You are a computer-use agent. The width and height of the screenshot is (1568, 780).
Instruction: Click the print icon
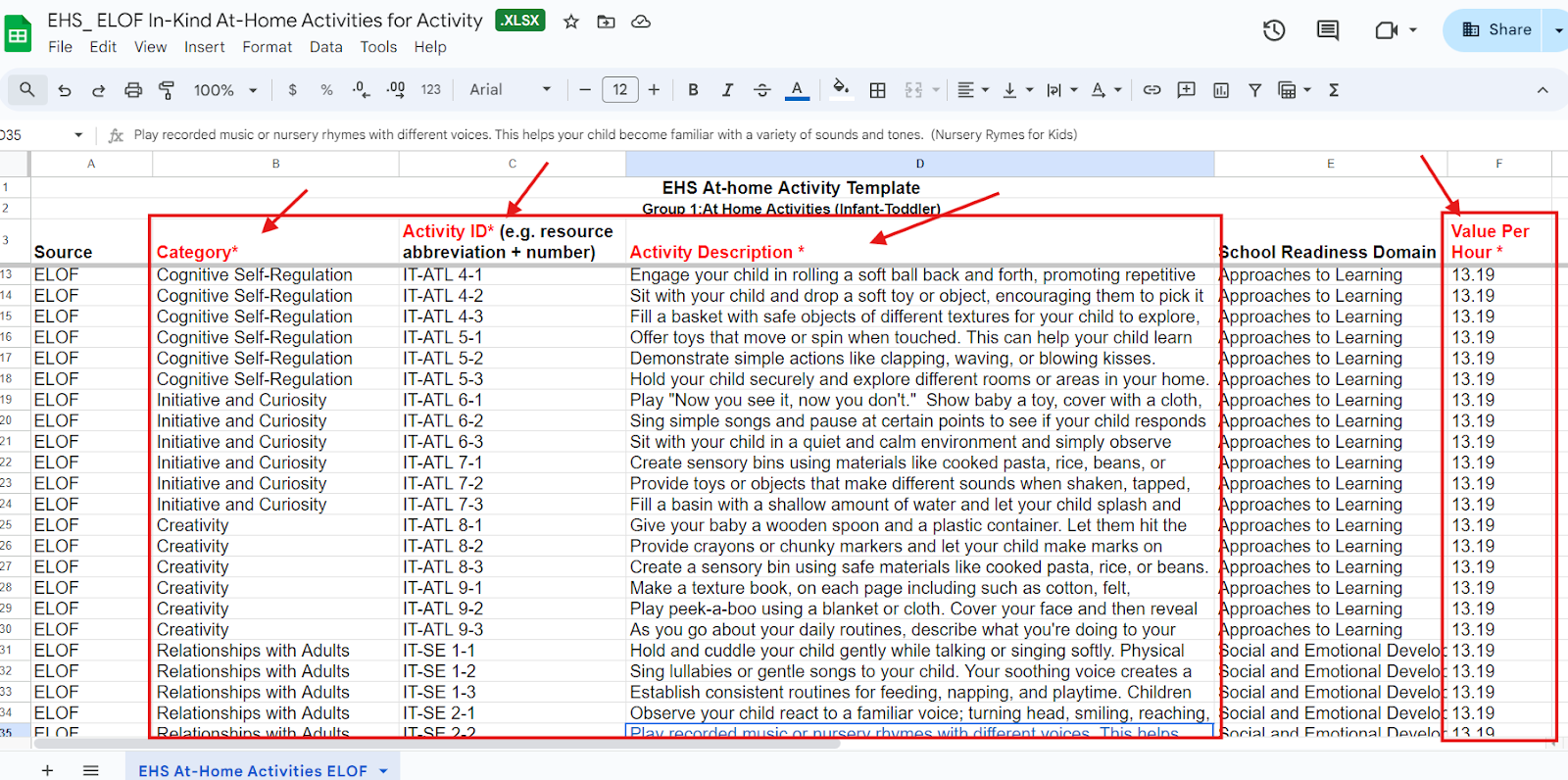click(x=133, y=90)
